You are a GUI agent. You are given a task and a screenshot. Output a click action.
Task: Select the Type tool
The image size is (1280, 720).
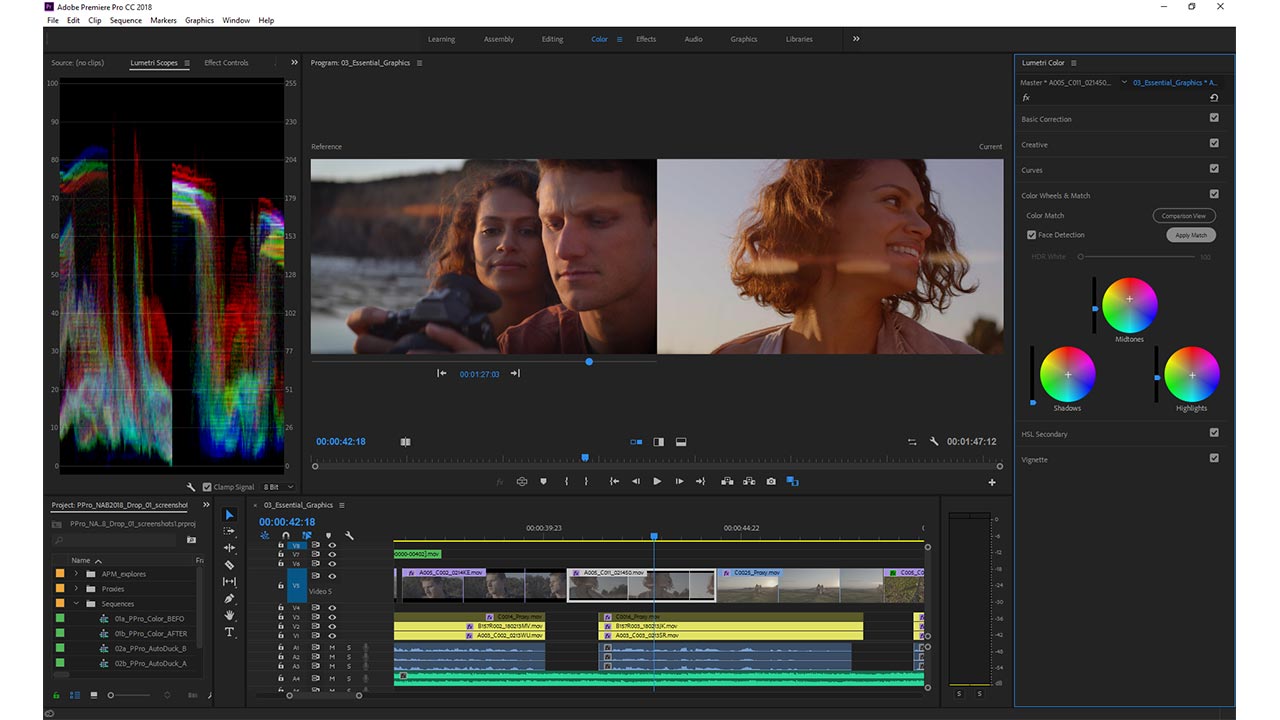point(229,632)
